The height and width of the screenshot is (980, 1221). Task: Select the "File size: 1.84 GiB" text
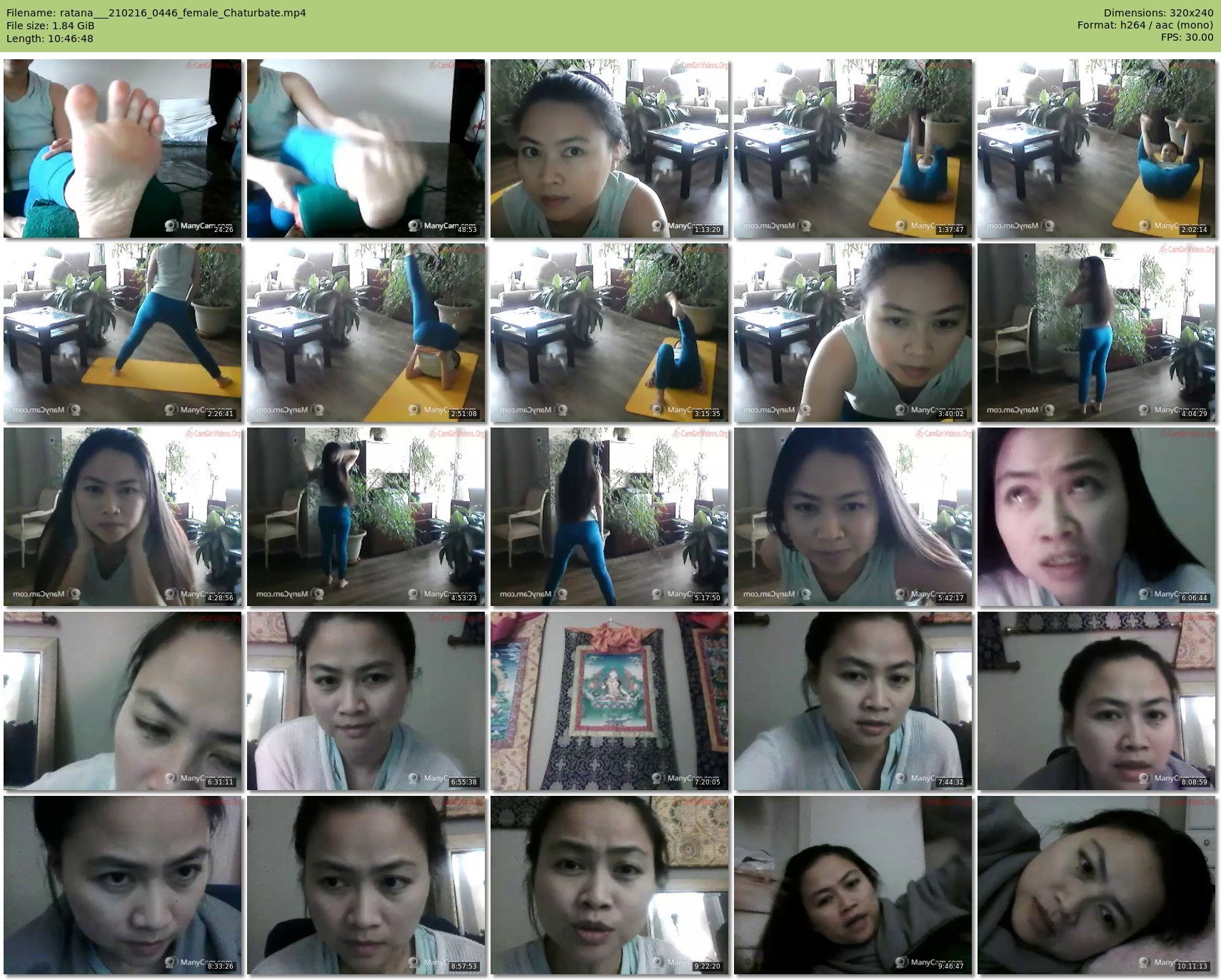coord(51,26)
